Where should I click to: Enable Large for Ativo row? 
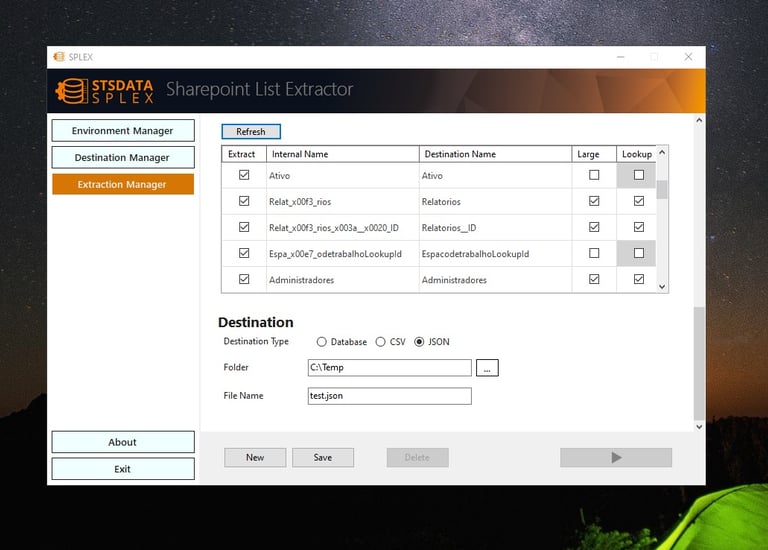(x=594, y=175)
